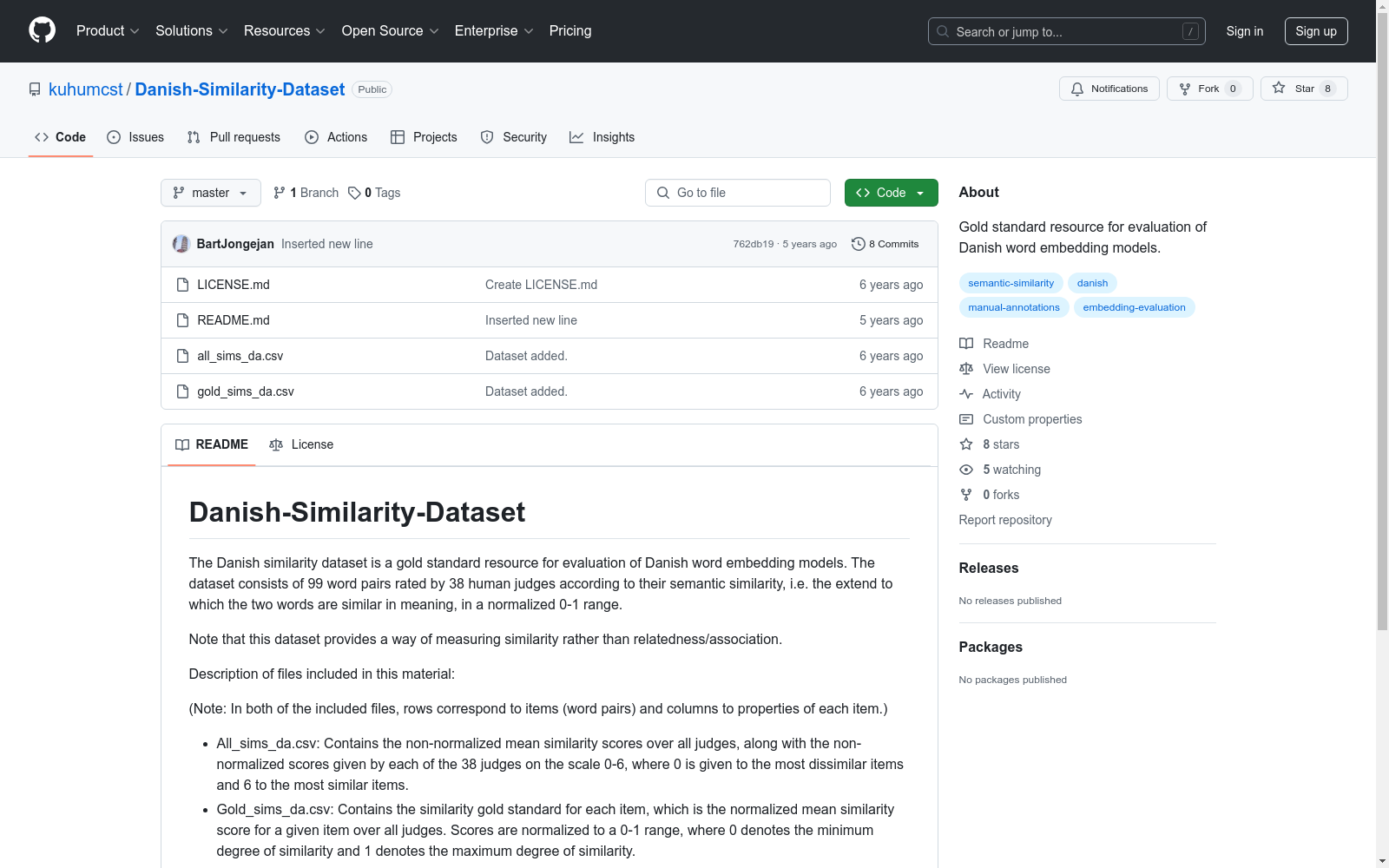The width and height of the screenshot is (1389, 868).
Task: Click the README.md file icon
Action: [182, 320]
